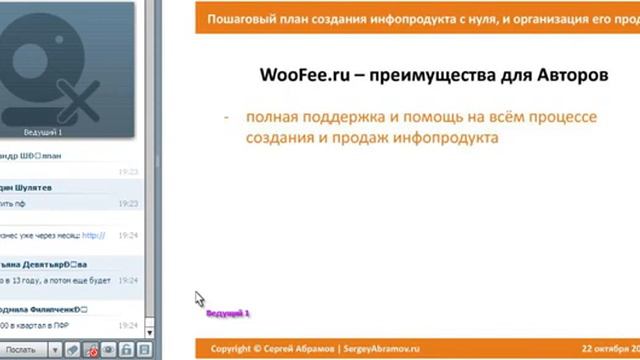
Task: Click the slide title WooFee.ru – преимущества для Авторов
Action: [434, 75]
